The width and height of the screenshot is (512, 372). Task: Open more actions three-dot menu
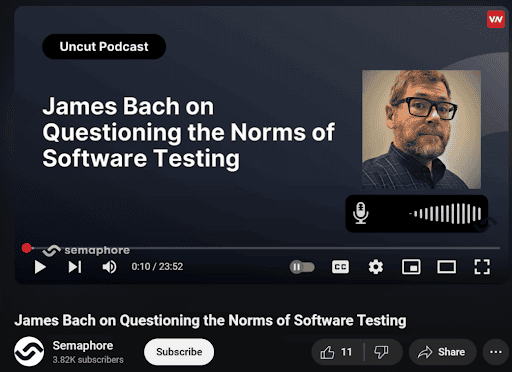click(x=496, y=352)
